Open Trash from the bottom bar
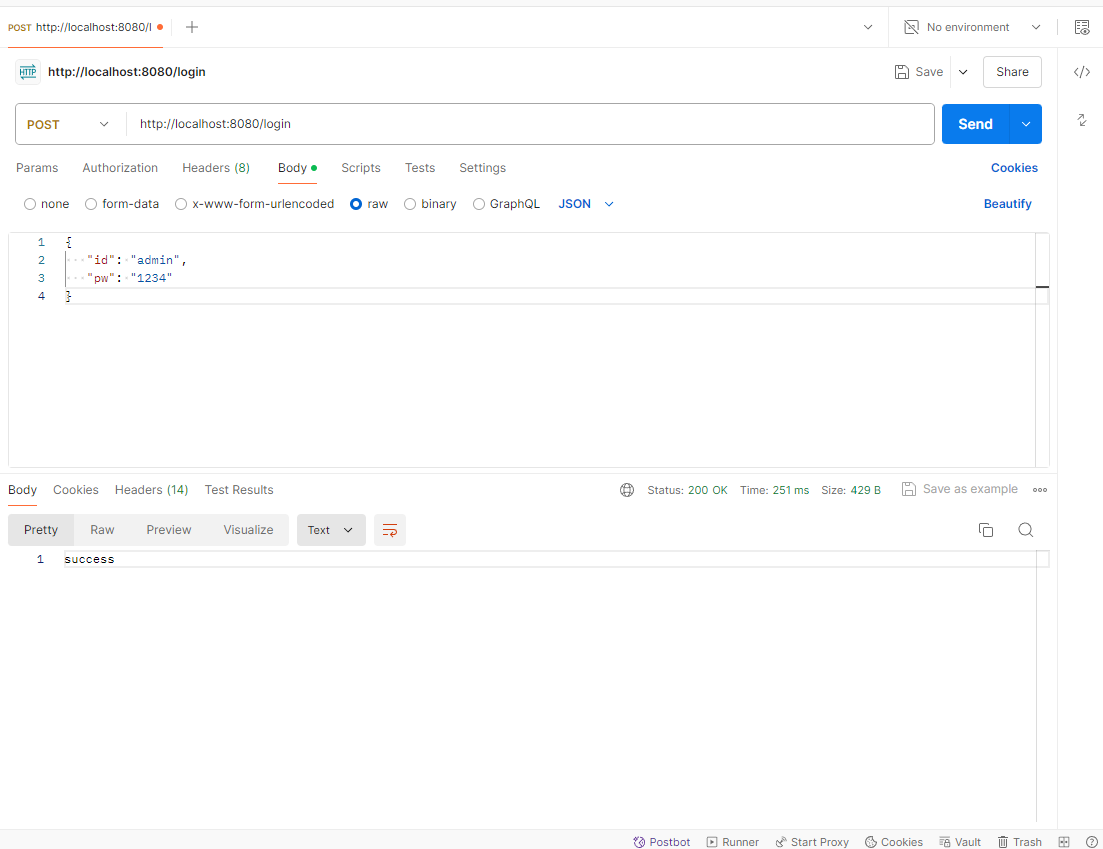The width and height of the screenshot is (1103, 849). [x=1019, y=842]
